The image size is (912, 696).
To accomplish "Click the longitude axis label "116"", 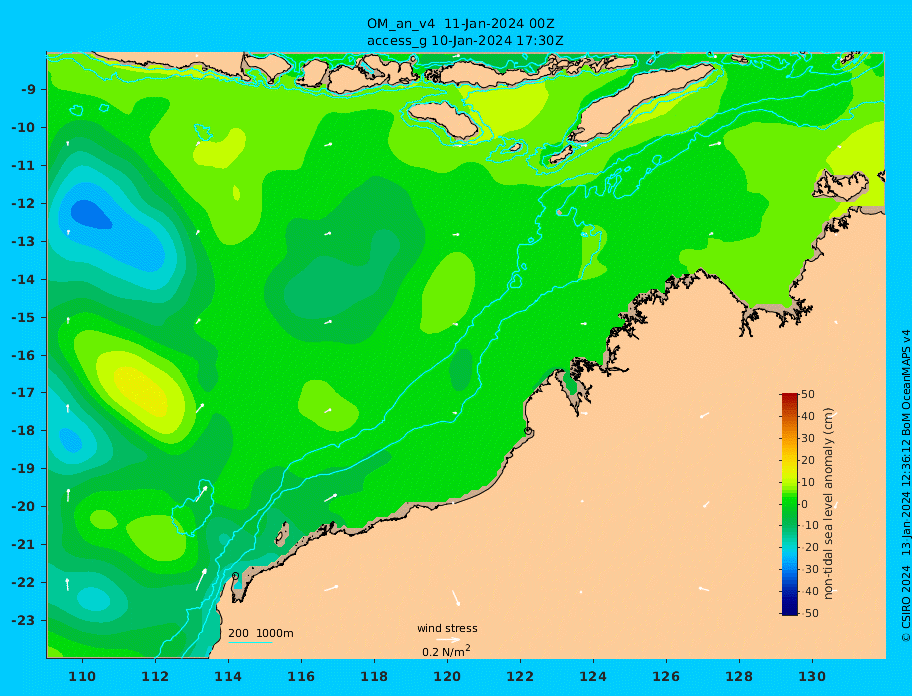I will pyautogui.click(x=301, y=676).
